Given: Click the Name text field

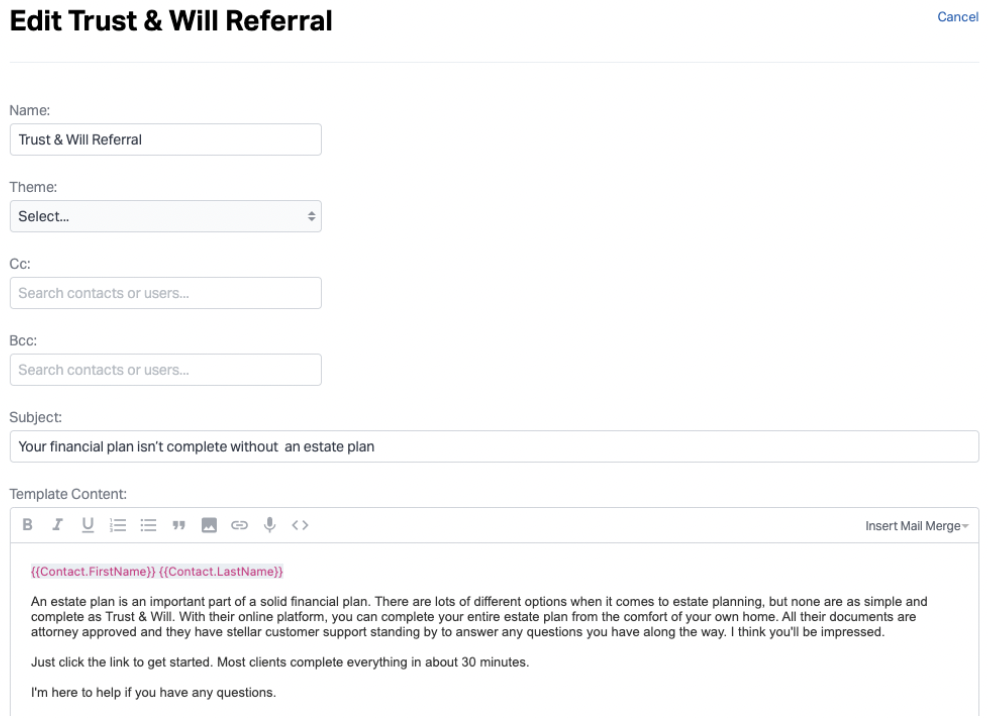Looking at the screenshot, I should coord(165,140).
